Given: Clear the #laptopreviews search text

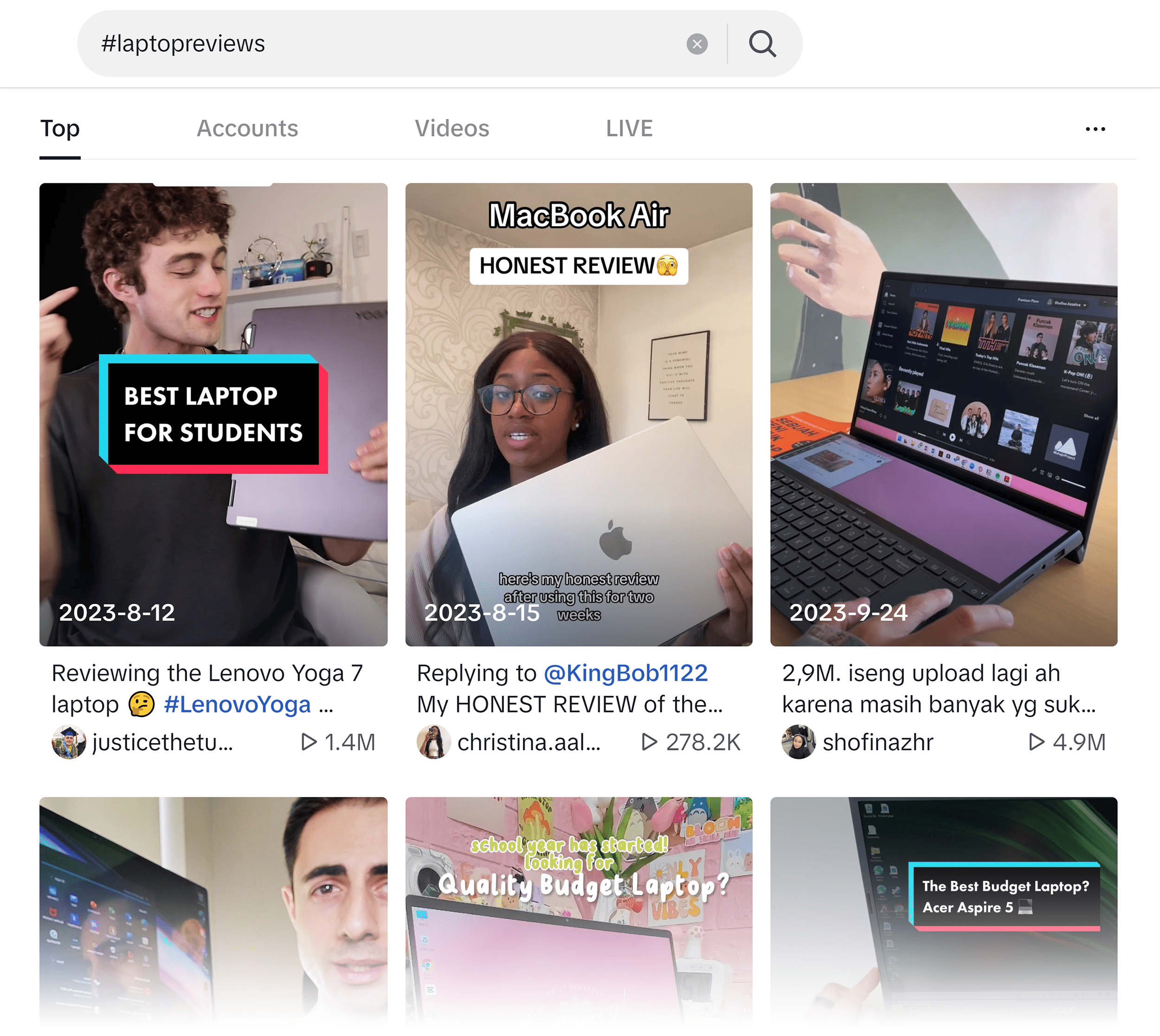Looking at the screenshot, I should 697,44.
